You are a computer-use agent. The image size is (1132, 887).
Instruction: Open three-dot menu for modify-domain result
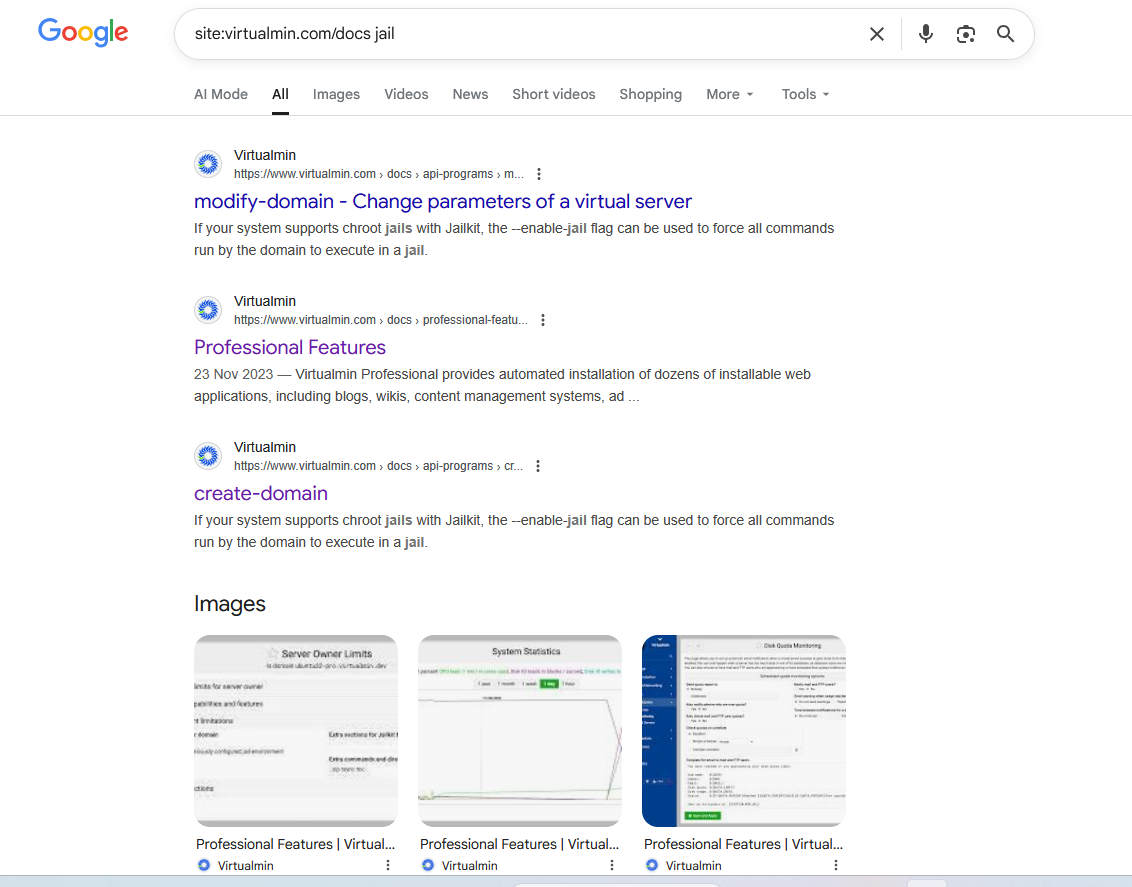(540, 174)
